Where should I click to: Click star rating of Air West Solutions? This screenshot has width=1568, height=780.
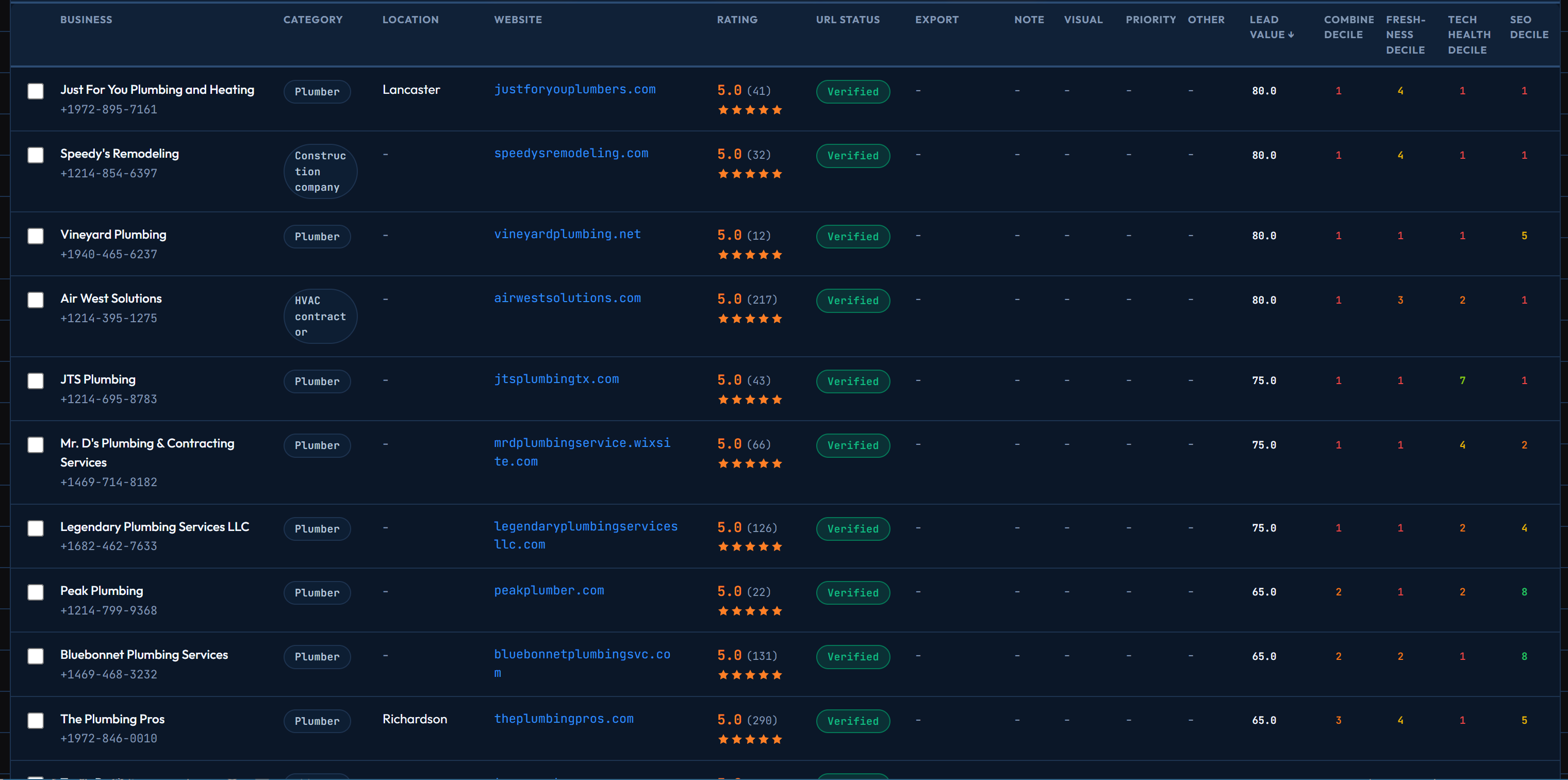(x=750, y=319)
